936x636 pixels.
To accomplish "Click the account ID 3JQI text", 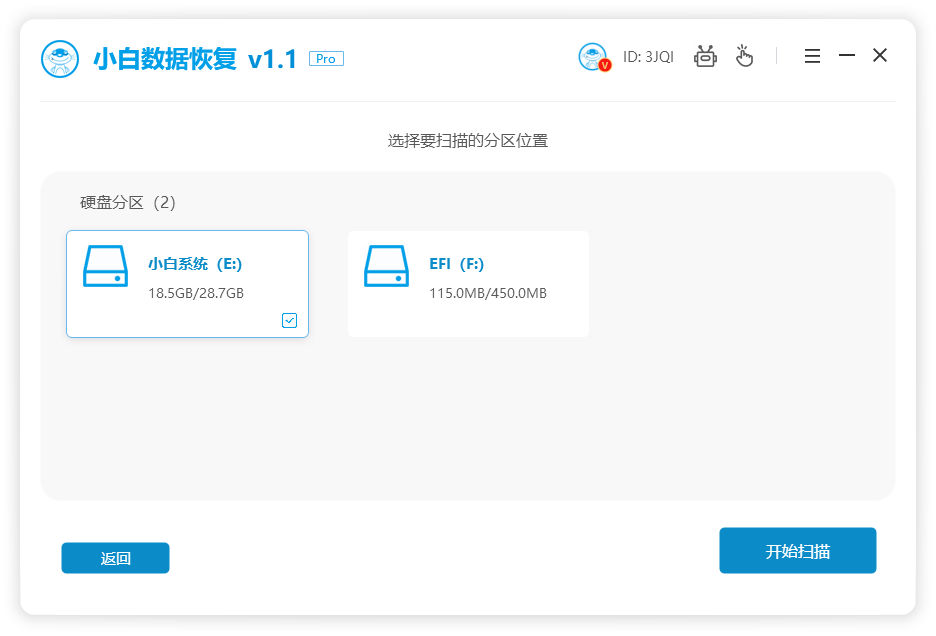I will click(648, 57).
